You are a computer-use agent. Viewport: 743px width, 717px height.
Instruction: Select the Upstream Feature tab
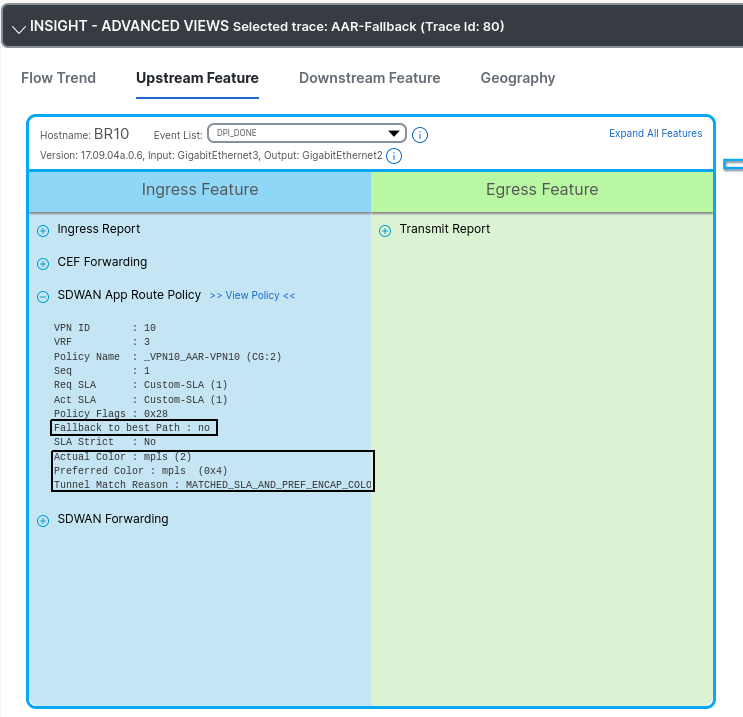pos(197,78)
